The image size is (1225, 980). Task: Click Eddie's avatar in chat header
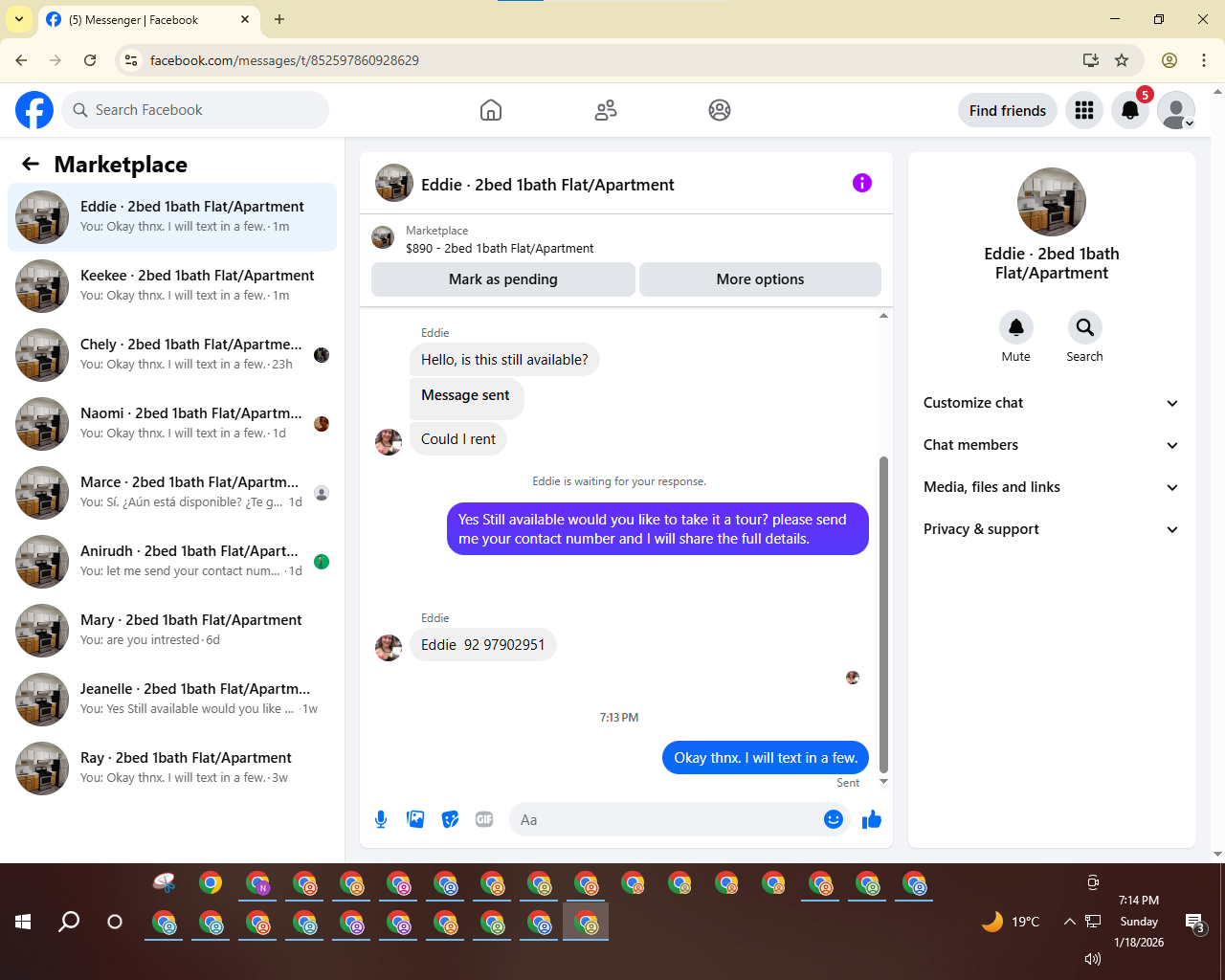pos(394,183)
